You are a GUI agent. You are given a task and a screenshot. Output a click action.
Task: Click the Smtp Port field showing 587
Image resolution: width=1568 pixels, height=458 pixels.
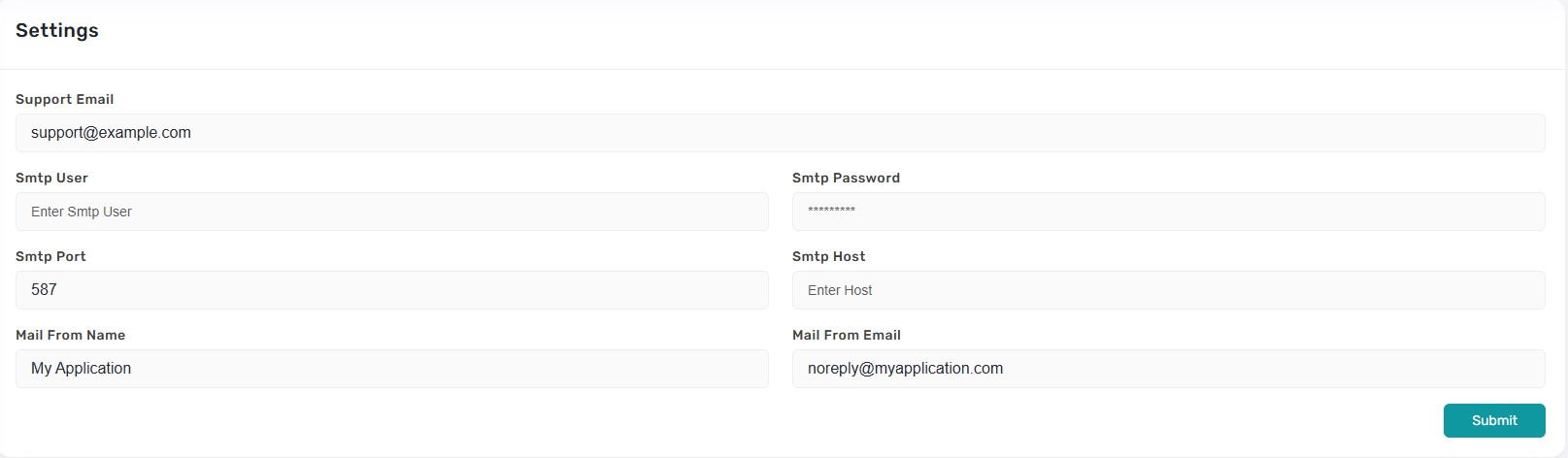391,290
